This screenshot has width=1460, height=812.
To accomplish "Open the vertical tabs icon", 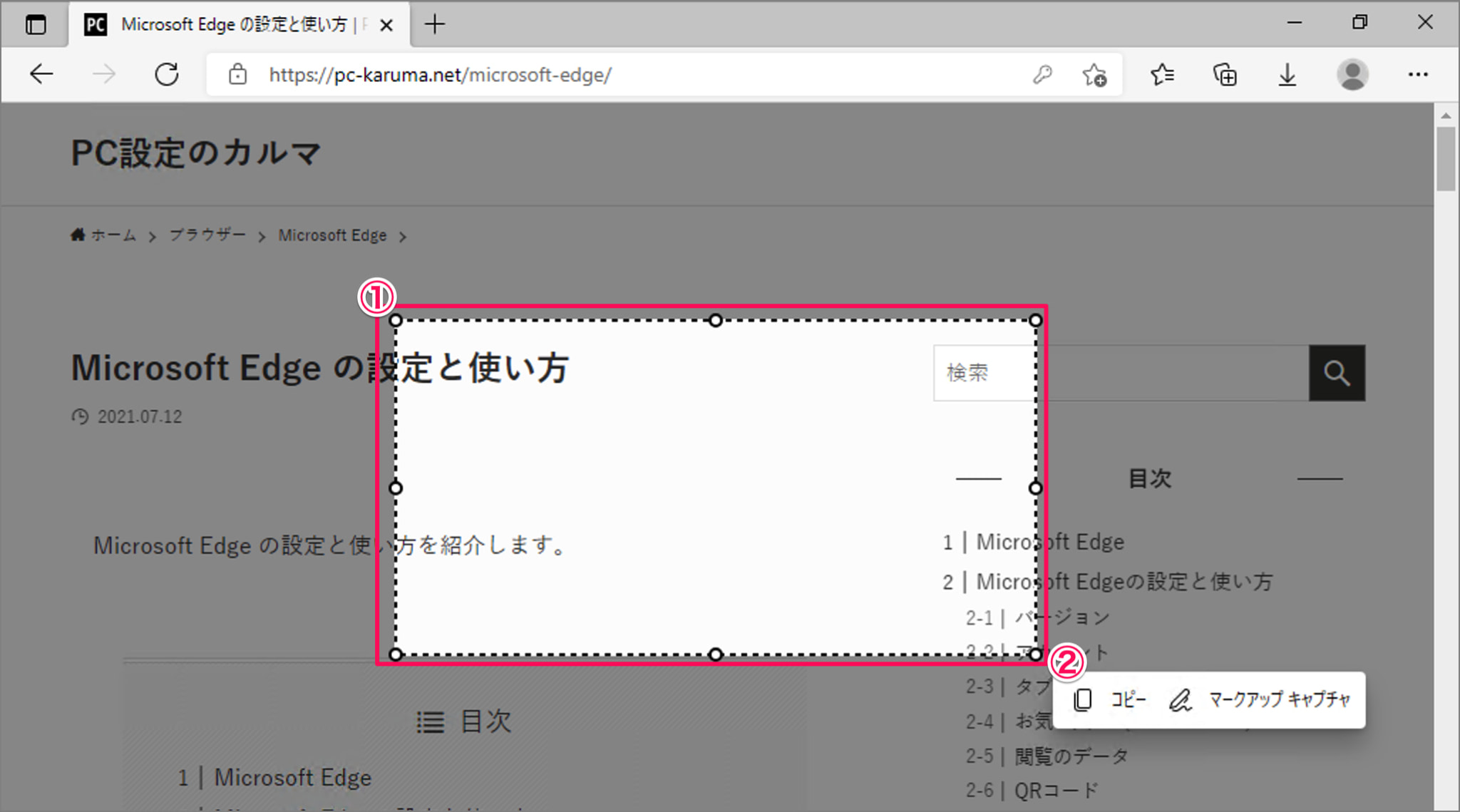I will pyautogui.click(x=36, y=24).
